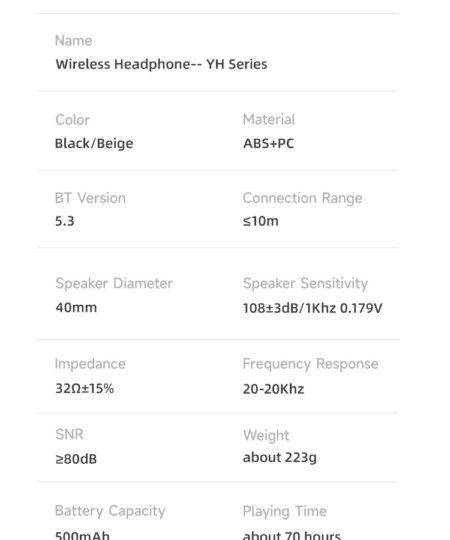
Task: Click the Name label
Action: [x=73, y=41]
